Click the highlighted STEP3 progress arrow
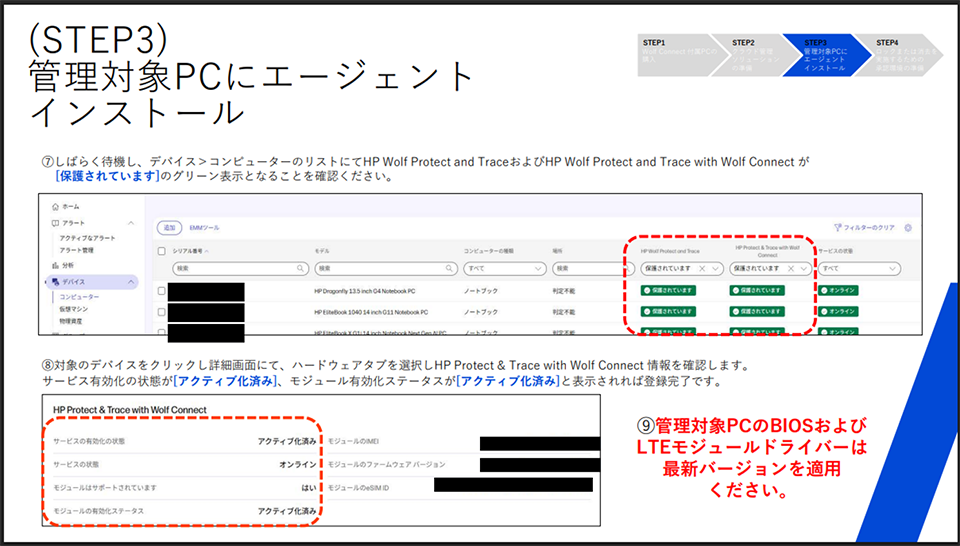This screenshot has width=960, height=546. 827,55
